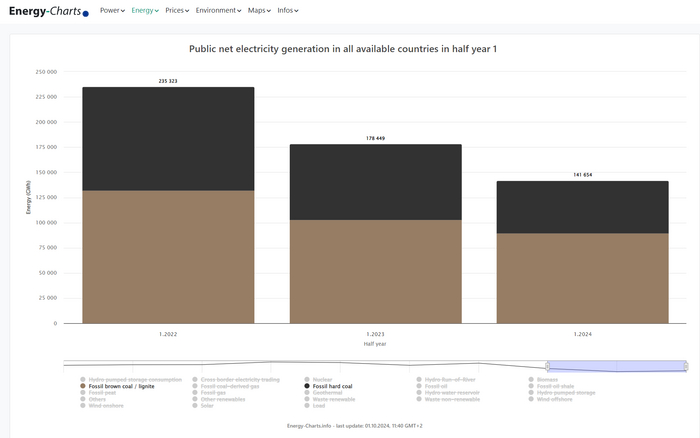
Task: Open the Energy dropdown menu
Action: tap(145, 10)
